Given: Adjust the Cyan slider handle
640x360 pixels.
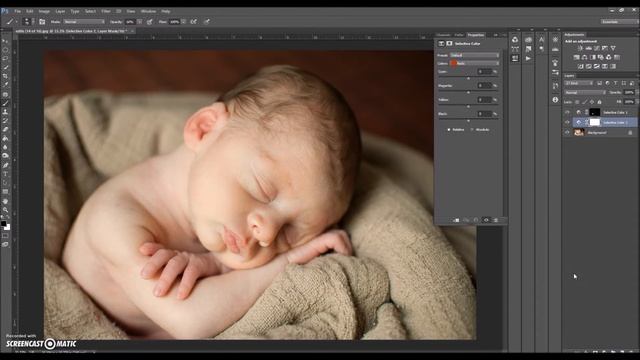Looking at the screenshot, I should tap(469, 78).
